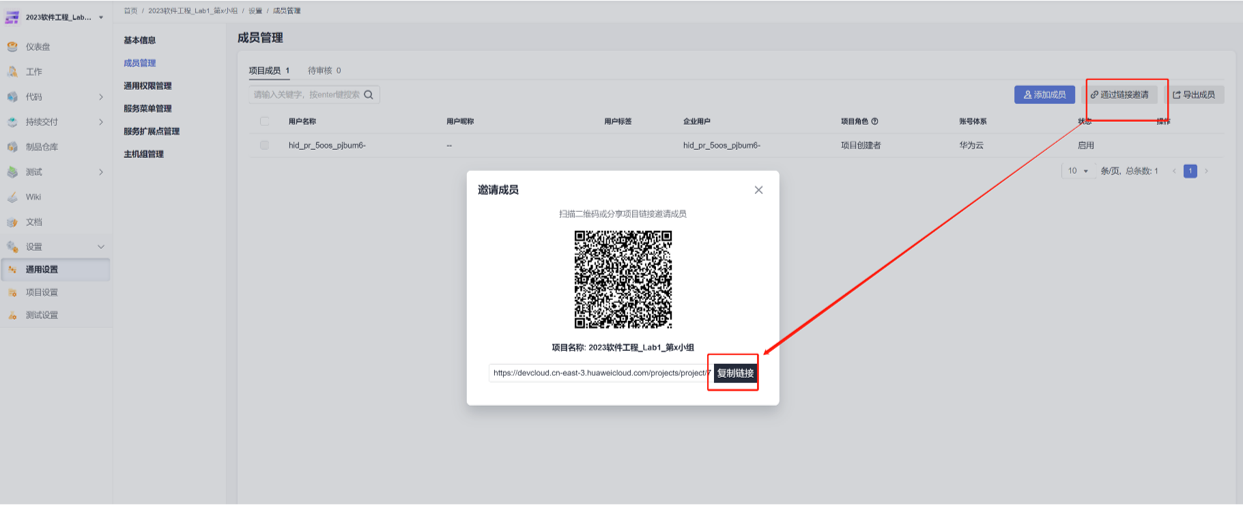Click the 2023软件工程_Lab1 breadcrumb link

coord(193,10)
